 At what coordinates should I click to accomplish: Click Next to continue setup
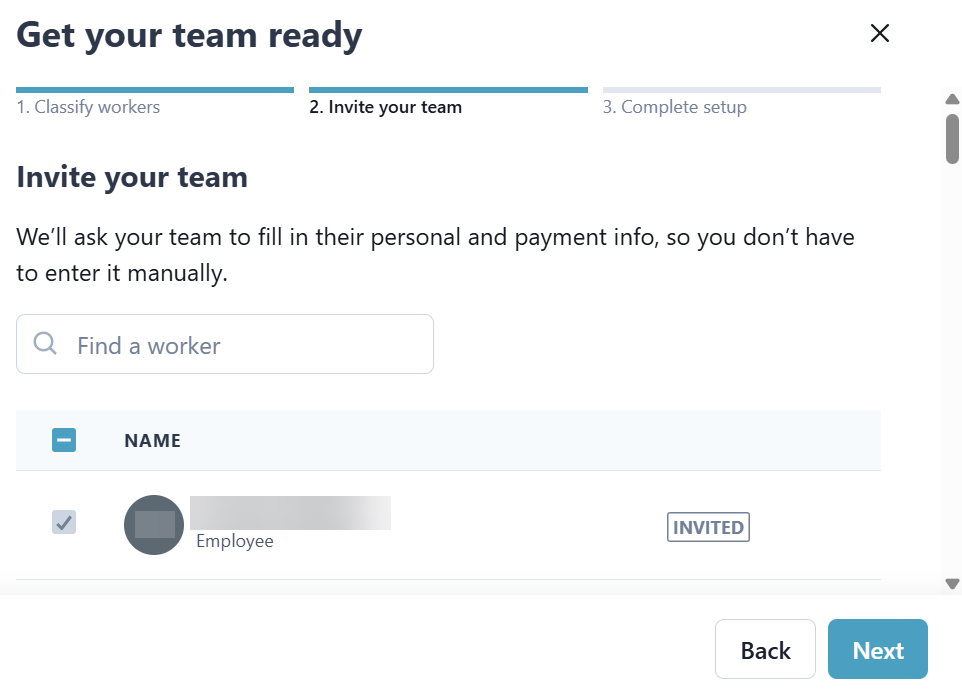point(877,650)
